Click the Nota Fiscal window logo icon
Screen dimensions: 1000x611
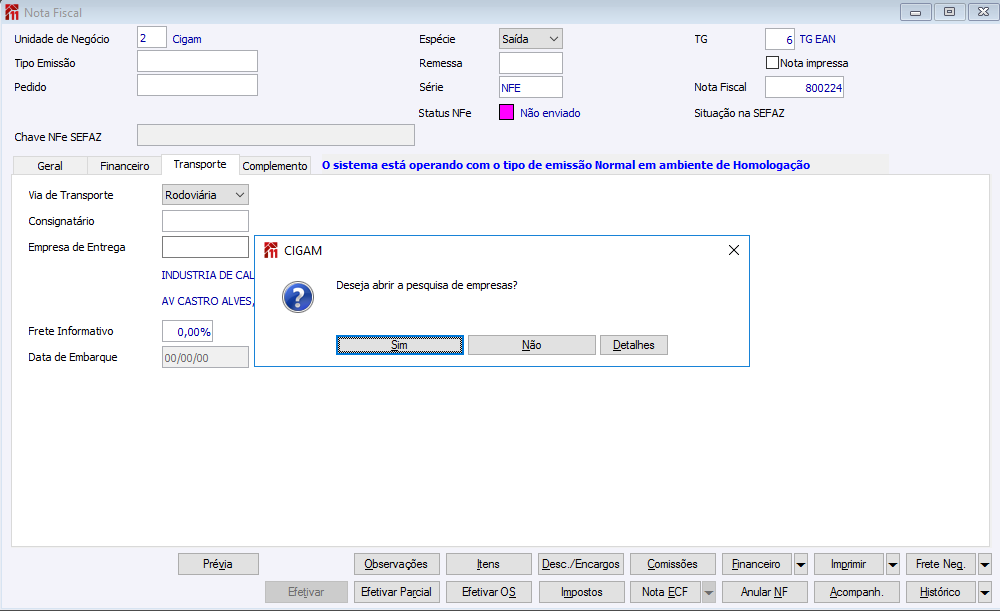[x=11, y=12]
